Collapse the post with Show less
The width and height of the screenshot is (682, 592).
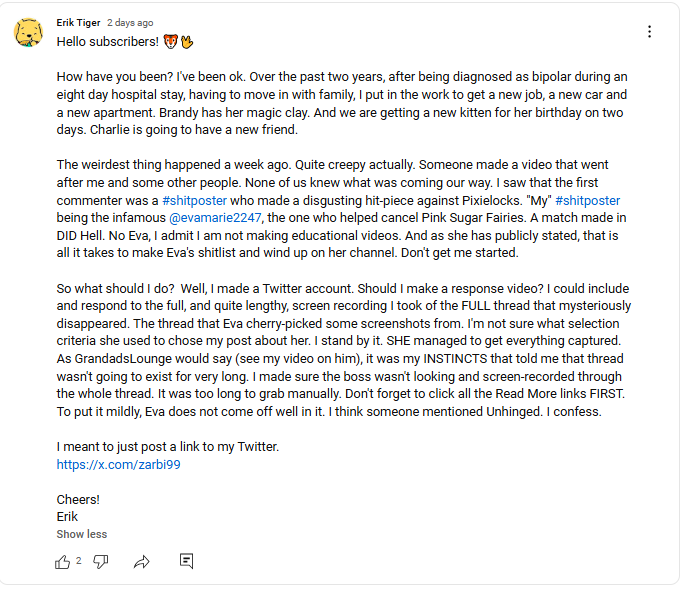[82, 534]
